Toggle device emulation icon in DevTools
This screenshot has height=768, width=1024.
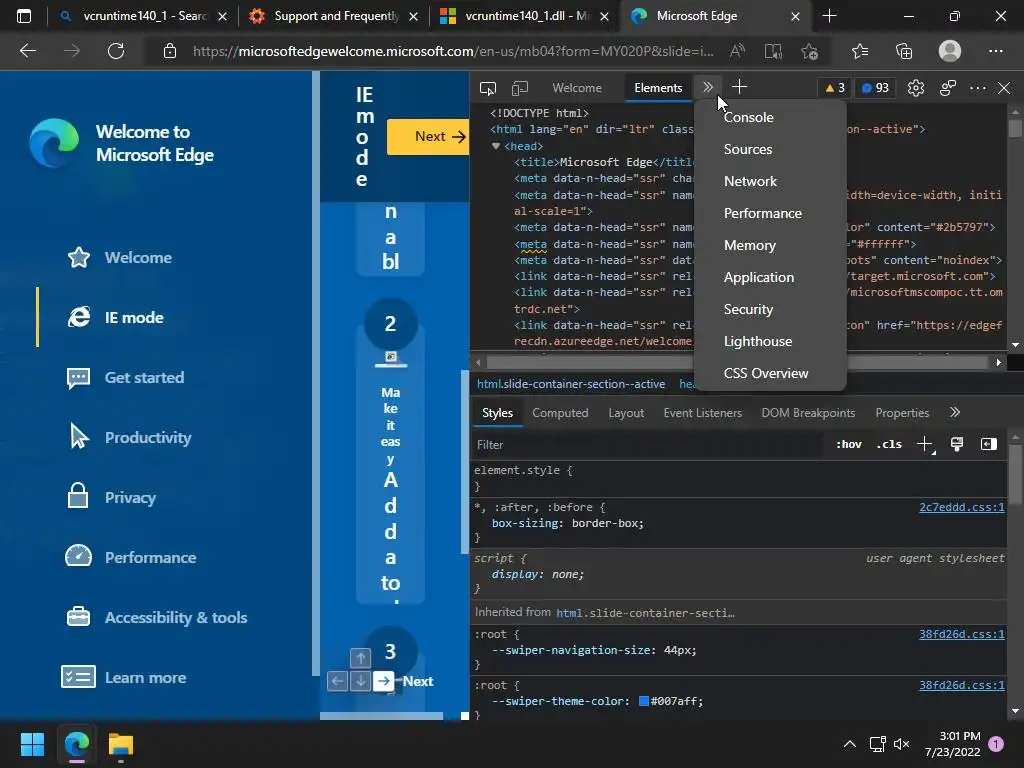point(520,88)
